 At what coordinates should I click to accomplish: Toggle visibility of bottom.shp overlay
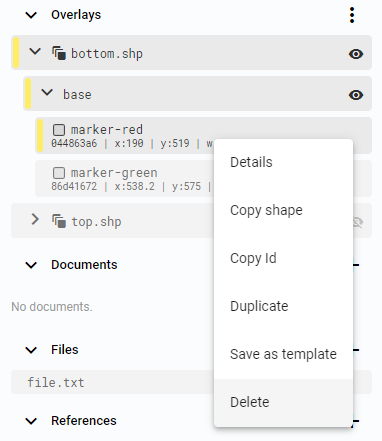[356, 54]
